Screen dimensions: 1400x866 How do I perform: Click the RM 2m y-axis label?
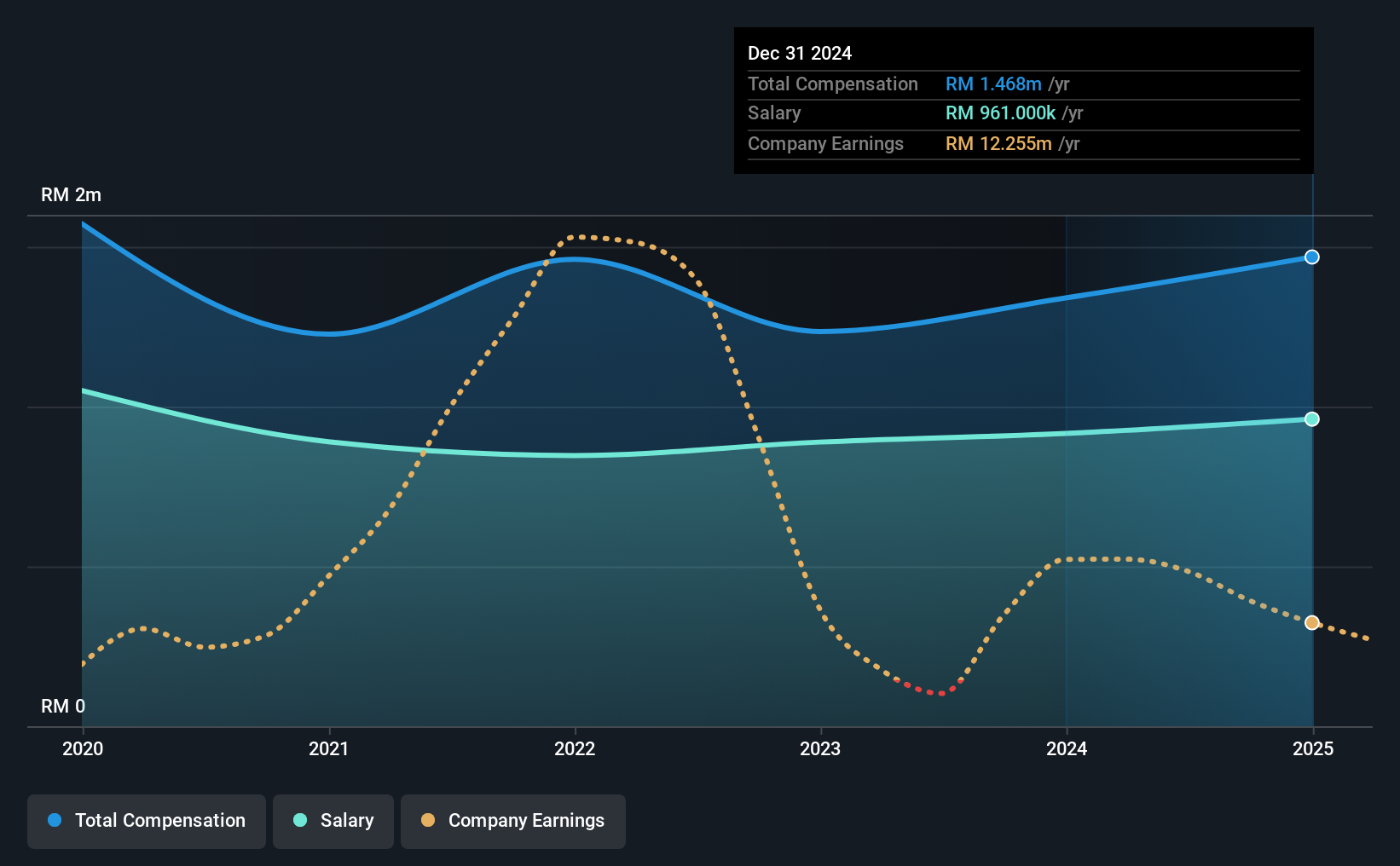click(x=71, y=195)
